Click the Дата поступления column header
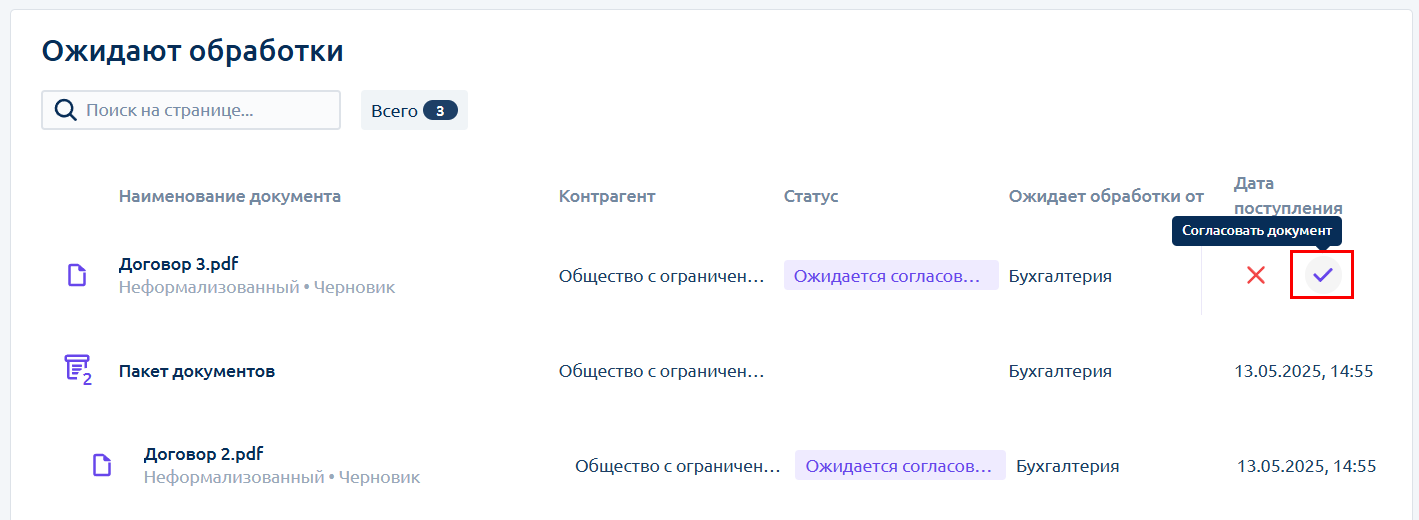Image resolution: width=1419 pixels, height=520 pixels. [1288, 196]
